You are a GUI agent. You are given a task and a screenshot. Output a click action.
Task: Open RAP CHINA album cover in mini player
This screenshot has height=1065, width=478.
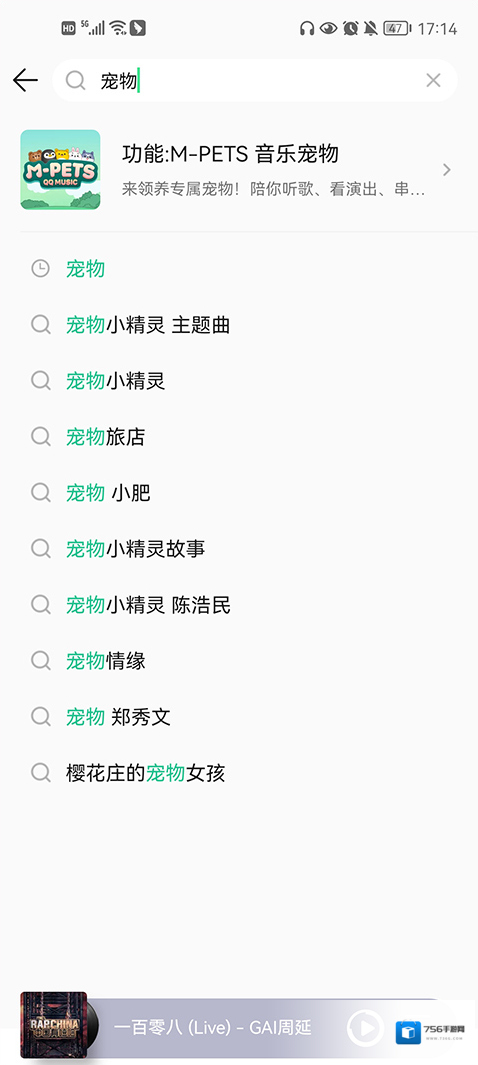54,1026
